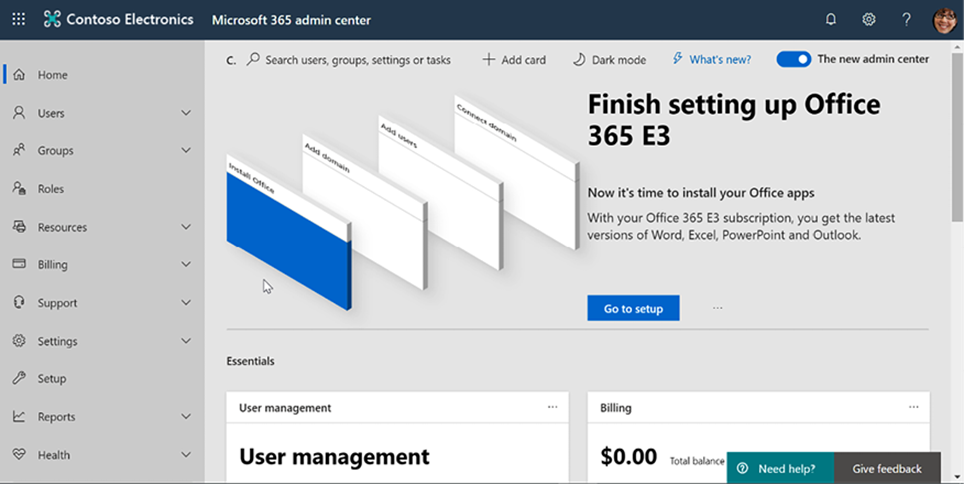Open the user profile picture

[x=945, y=20]
